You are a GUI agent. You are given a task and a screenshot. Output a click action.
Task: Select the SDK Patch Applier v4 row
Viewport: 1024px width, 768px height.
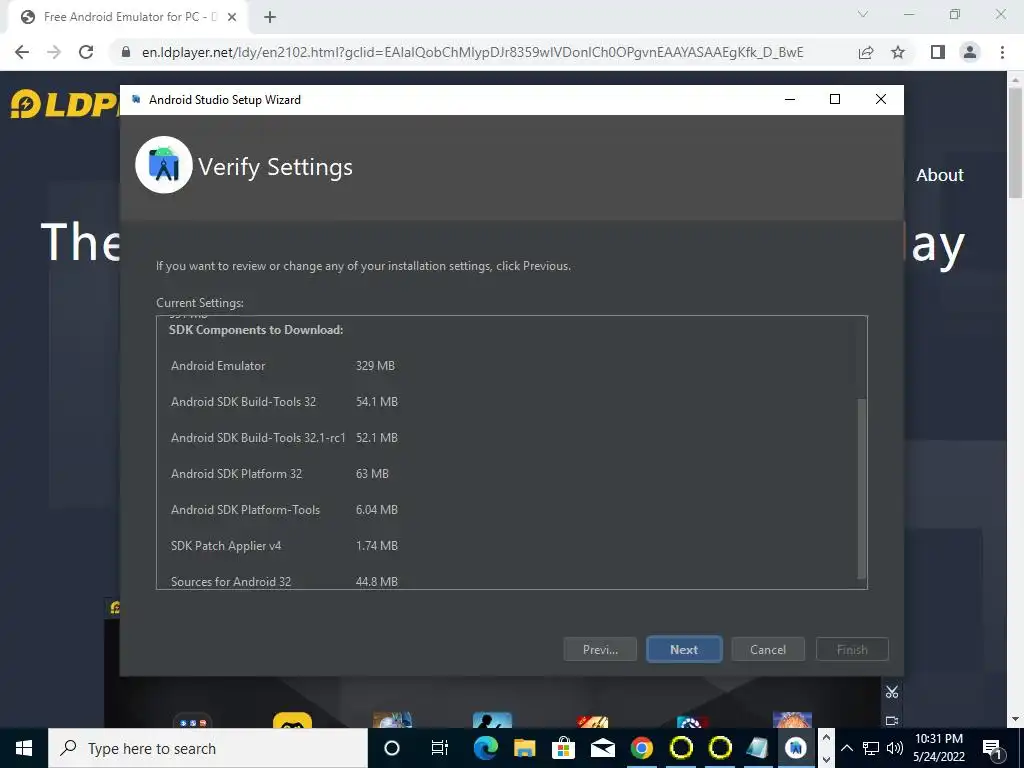(x=284, y=545)
